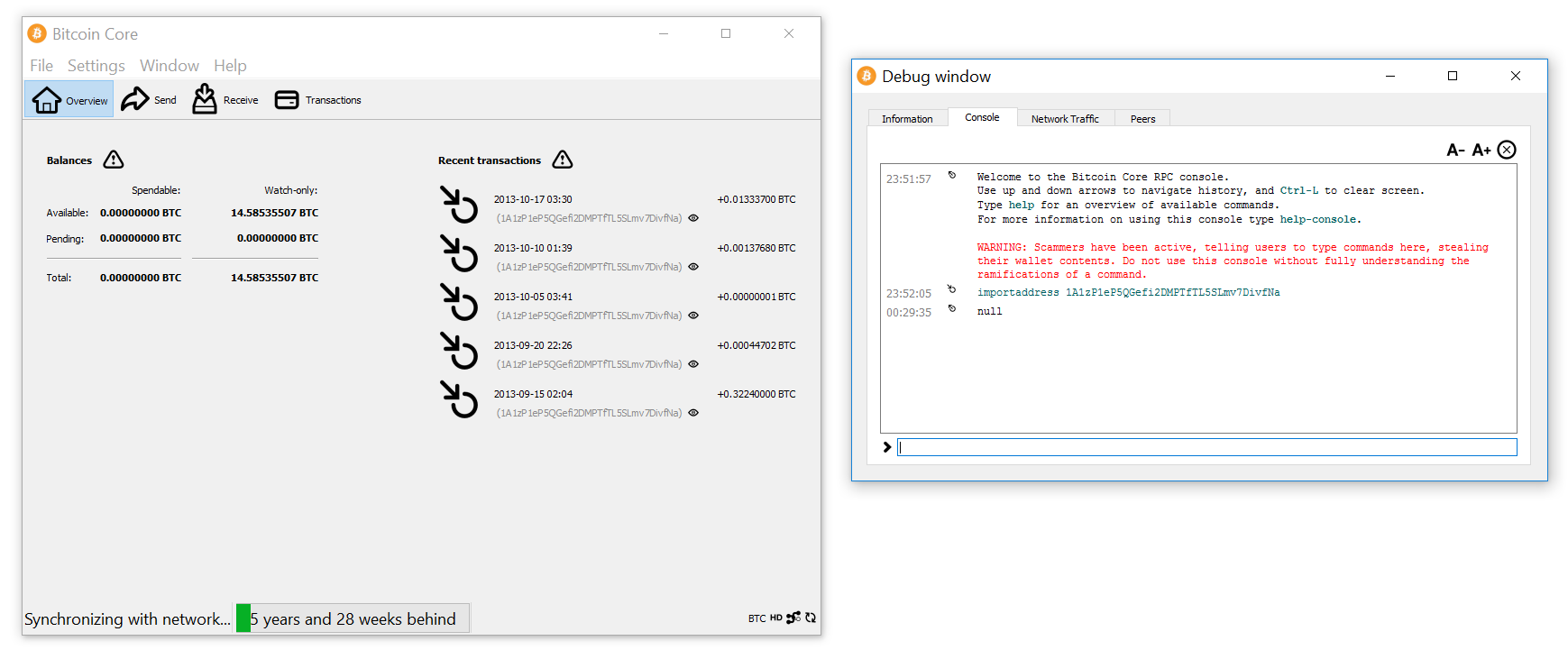Click the HD wallet status indicator
The height and width of the screenshot is (650, 1568).
(776, 618)
